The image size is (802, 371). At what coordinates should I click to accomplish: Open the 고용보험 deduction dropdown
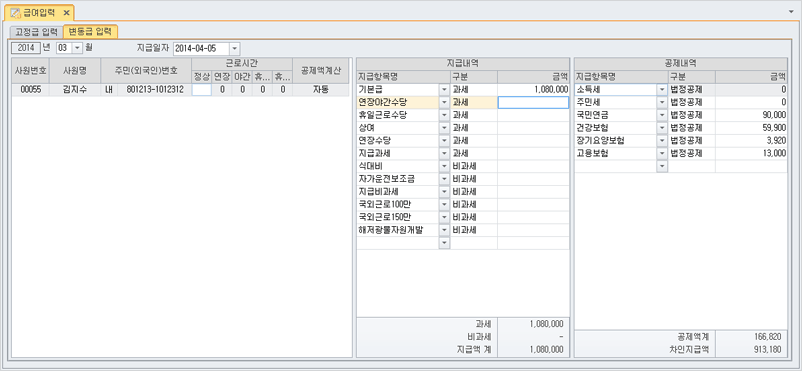(662, 154)
